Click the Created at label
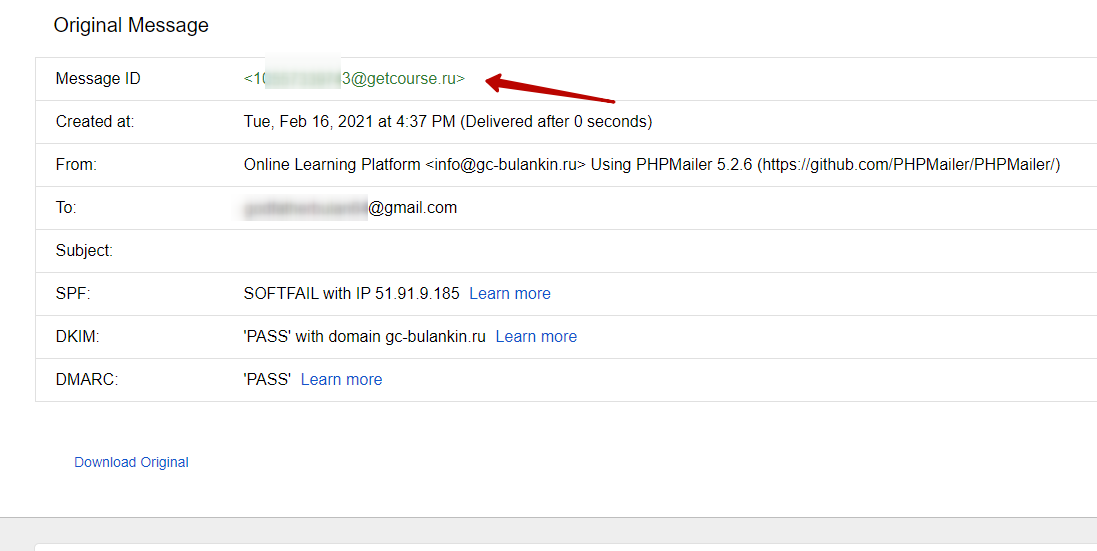The height and width of the screenshot is (551, 1097). (x=95, y=122)
